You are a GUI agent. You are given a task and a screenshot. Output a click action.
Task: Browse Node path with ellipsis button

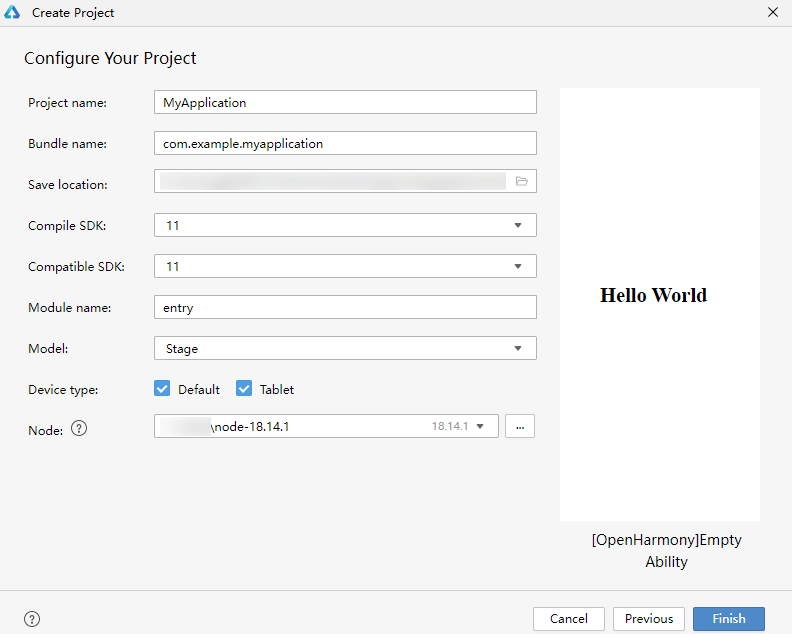(520, 426)
